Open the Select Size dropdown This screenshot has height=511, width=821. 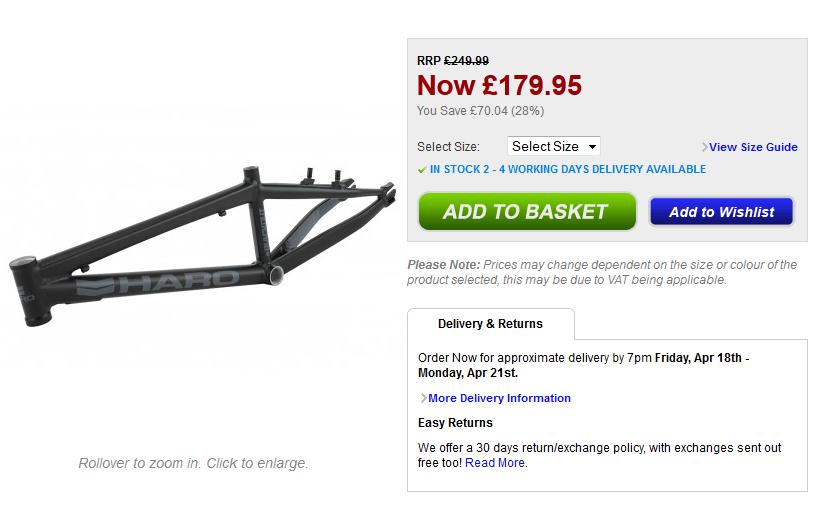[x=553, y=147]
